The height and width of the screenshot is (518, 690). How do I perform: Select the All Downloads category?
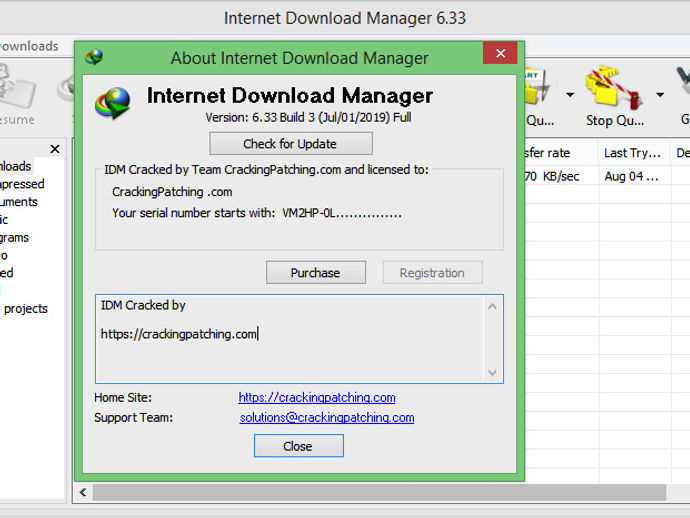pyautogui.click(x=16, y=166)
